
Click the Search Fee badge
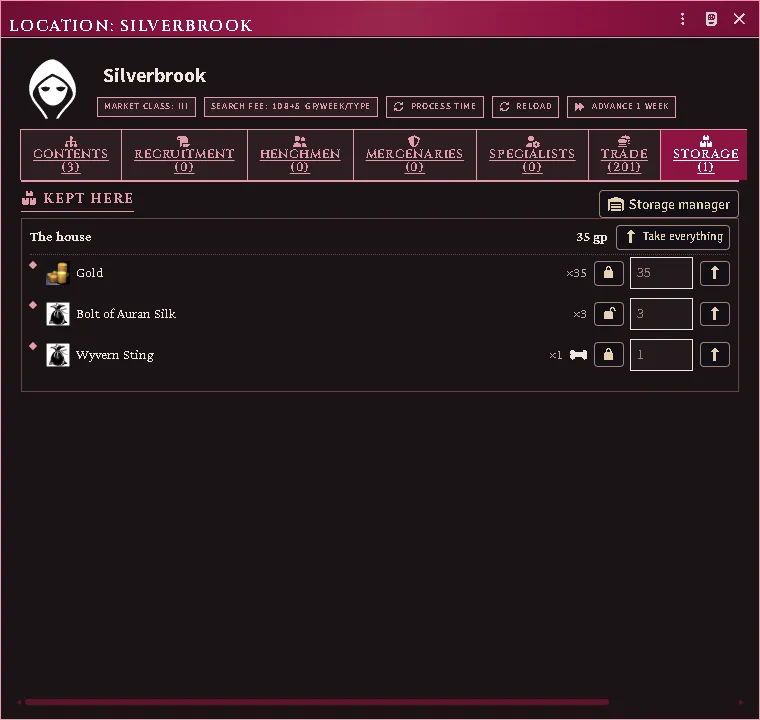291,107
